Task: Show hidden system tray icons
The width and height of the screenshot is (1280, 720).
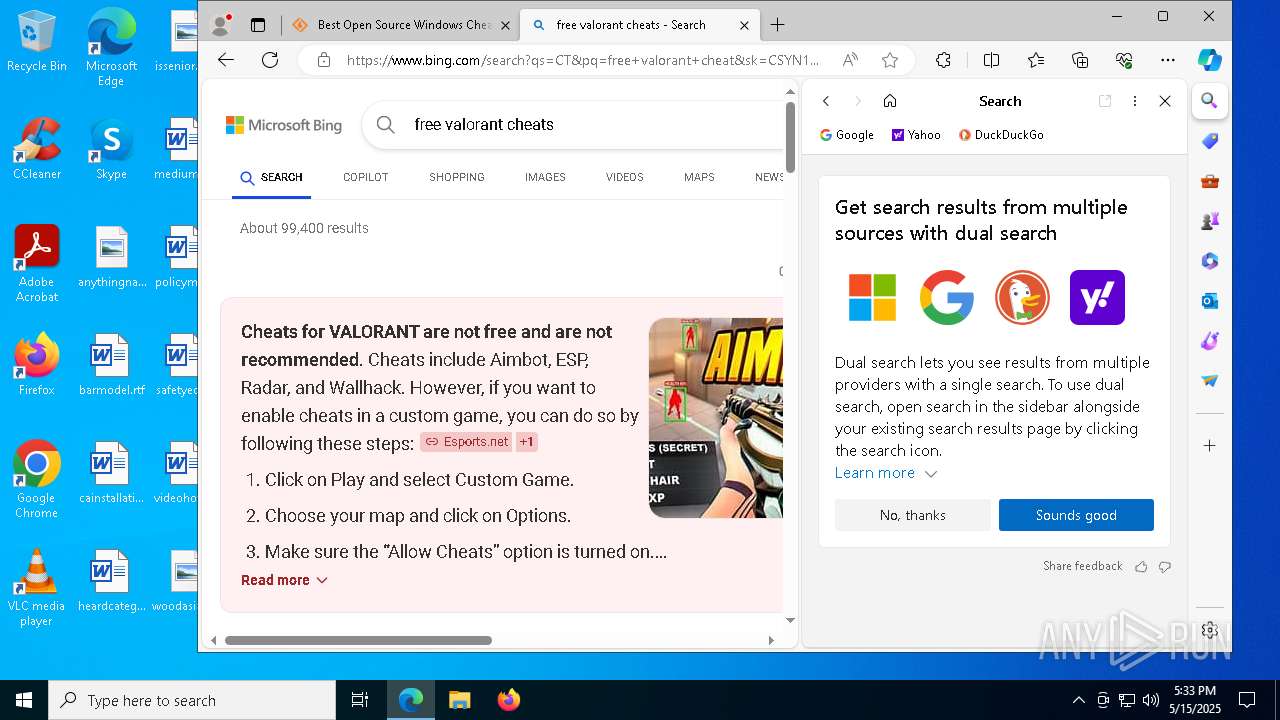Action: coord(1078,700)
